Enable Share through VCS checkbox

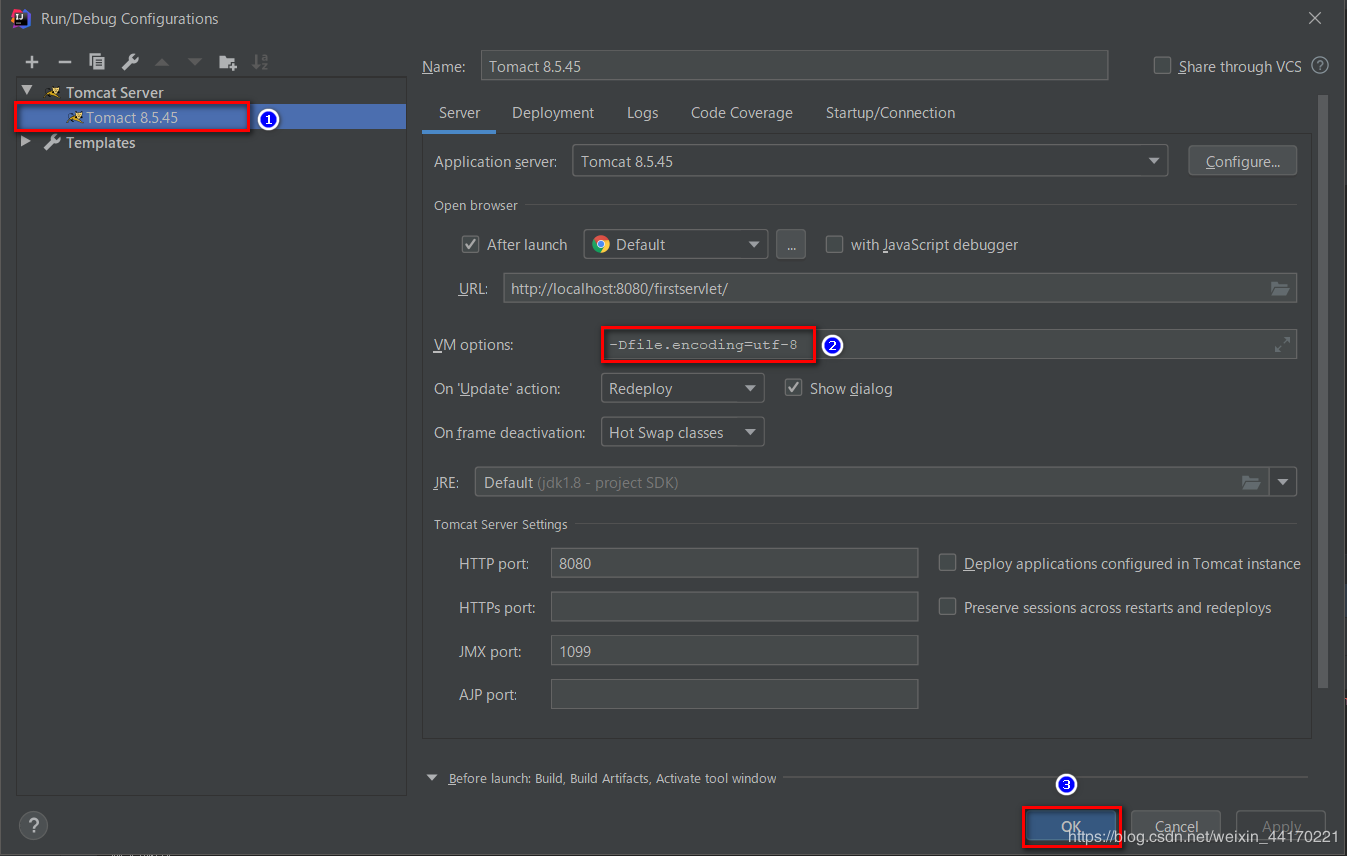(x=1162, y=65)
